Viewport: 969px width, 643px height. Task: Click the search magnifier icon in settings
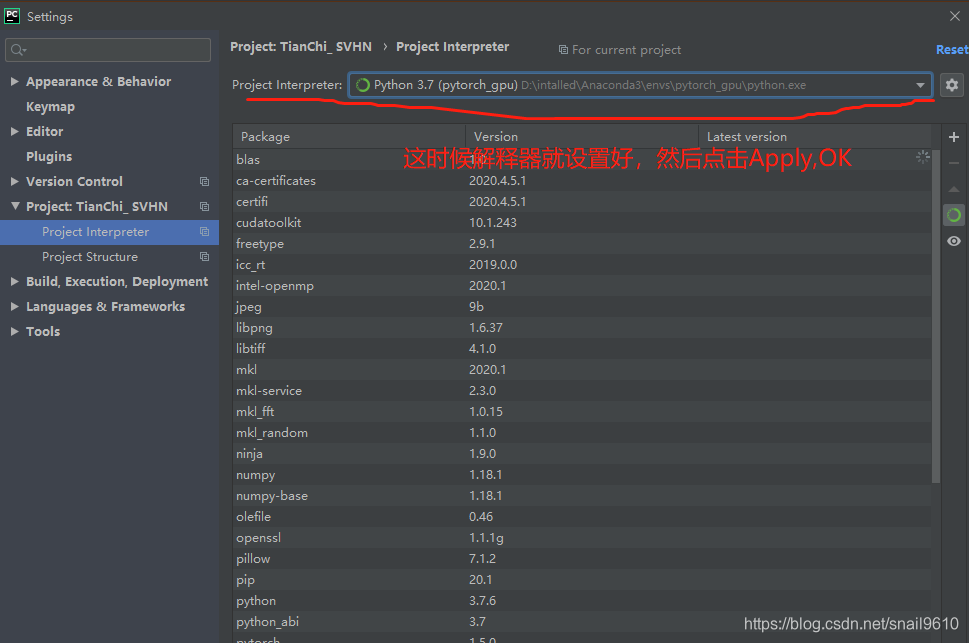(x=18, y=50)
